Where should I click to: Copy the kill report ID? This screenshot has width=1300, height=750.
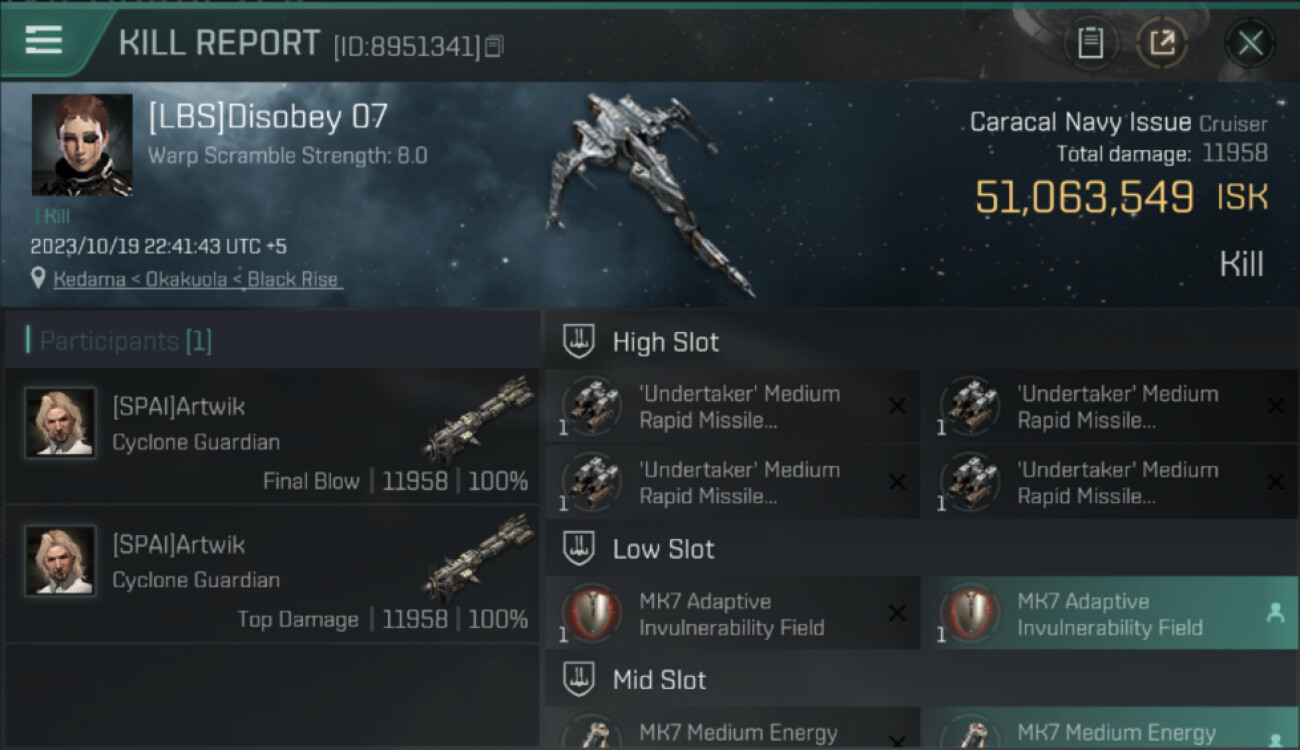(x=495, y=46)
